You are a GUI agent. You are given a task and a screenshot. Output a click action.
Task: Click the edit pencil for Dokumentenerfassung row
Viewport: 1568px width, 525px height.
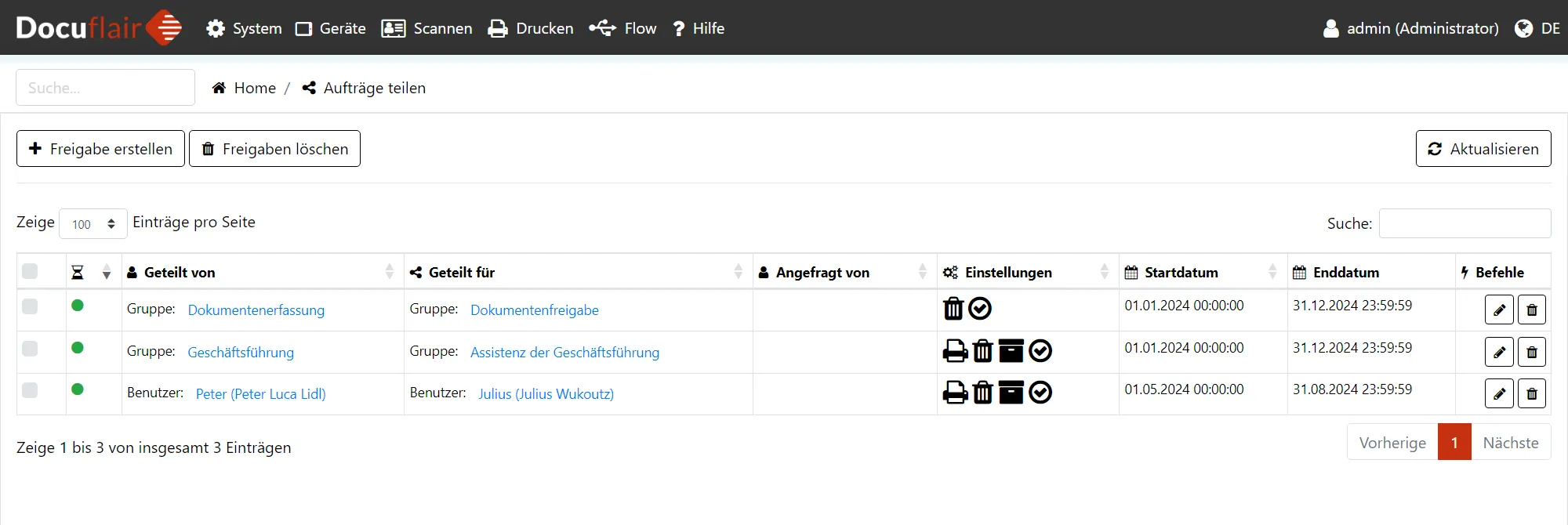click(x=1499, y=310)
